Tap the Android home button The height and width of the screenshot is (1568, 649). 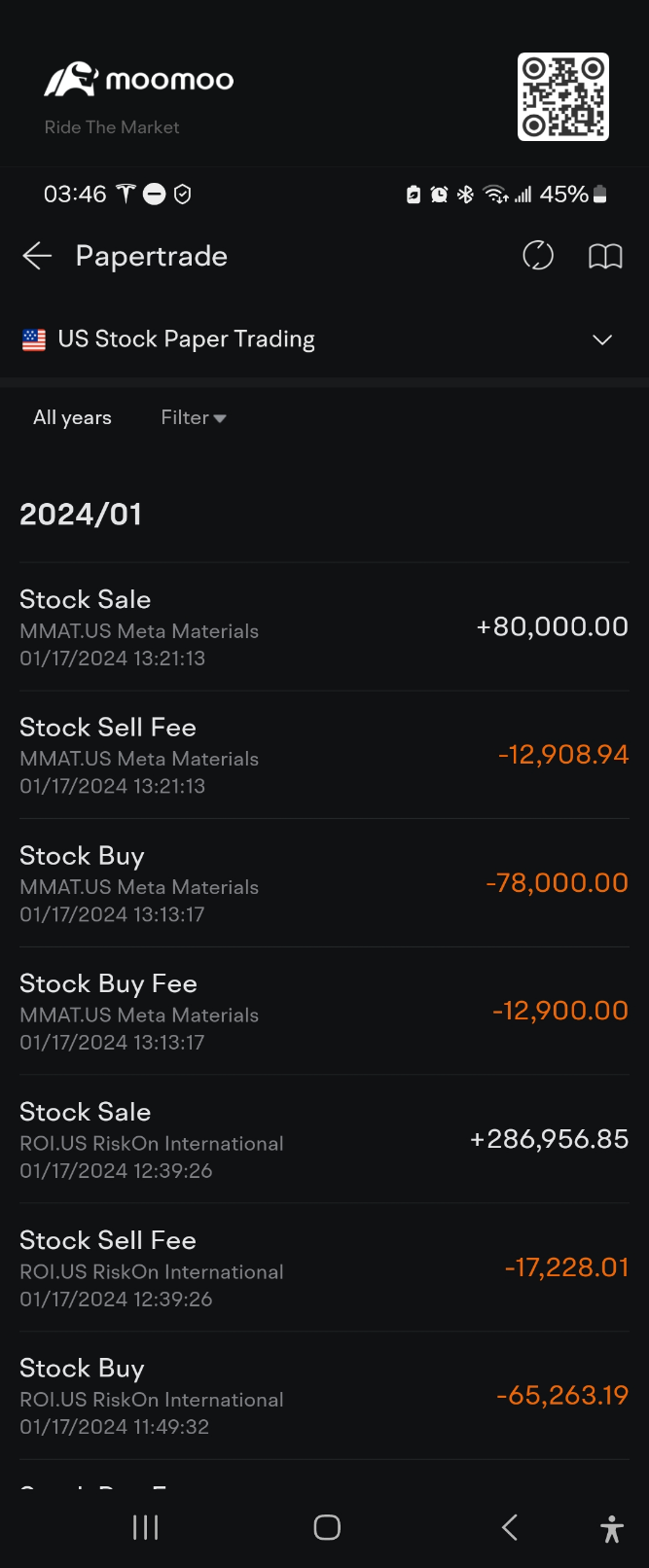(327, 1527)
